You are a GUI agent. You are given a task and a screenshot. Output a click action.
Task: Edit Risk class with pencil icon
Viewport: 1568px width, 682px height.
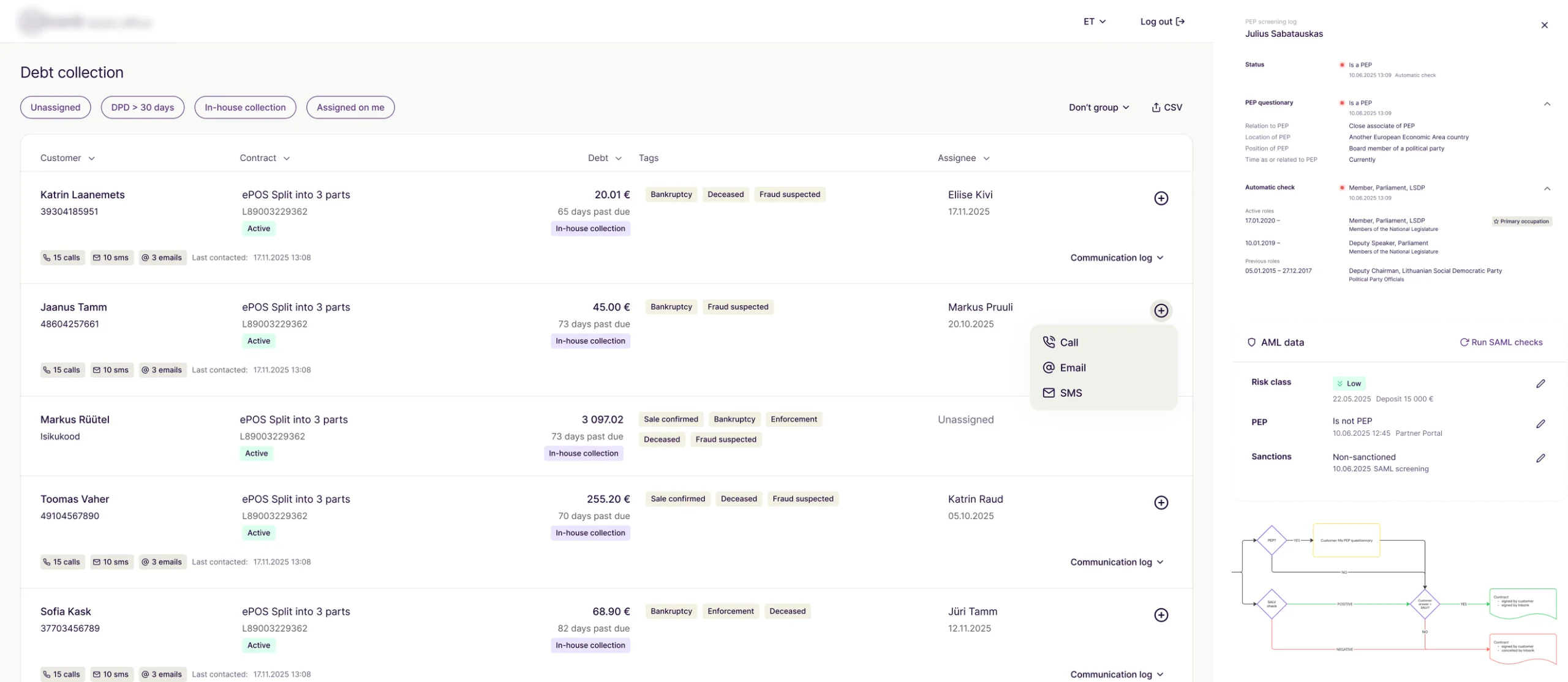click(1540, 384)
